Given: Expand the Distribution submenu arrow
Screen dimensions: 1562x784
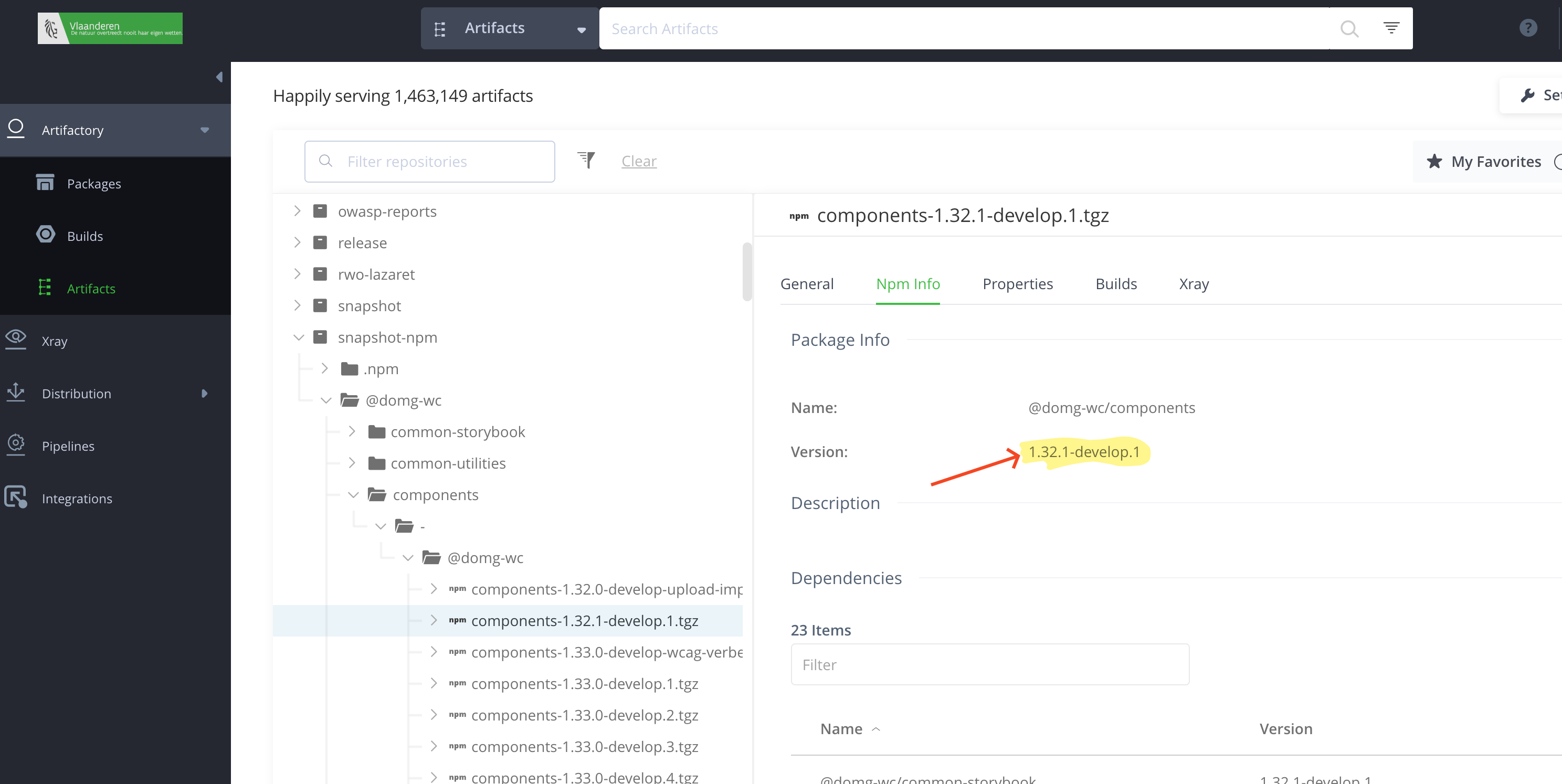Looking at the screenshot, I should click(204, 394).
